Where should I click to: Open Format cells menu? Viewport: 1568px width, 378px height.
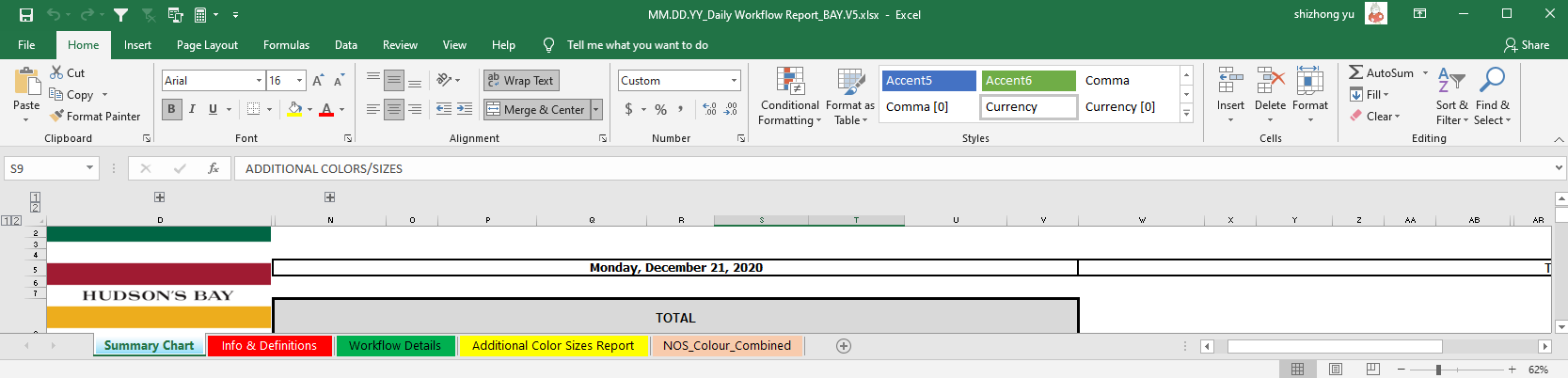[1310, 94]
